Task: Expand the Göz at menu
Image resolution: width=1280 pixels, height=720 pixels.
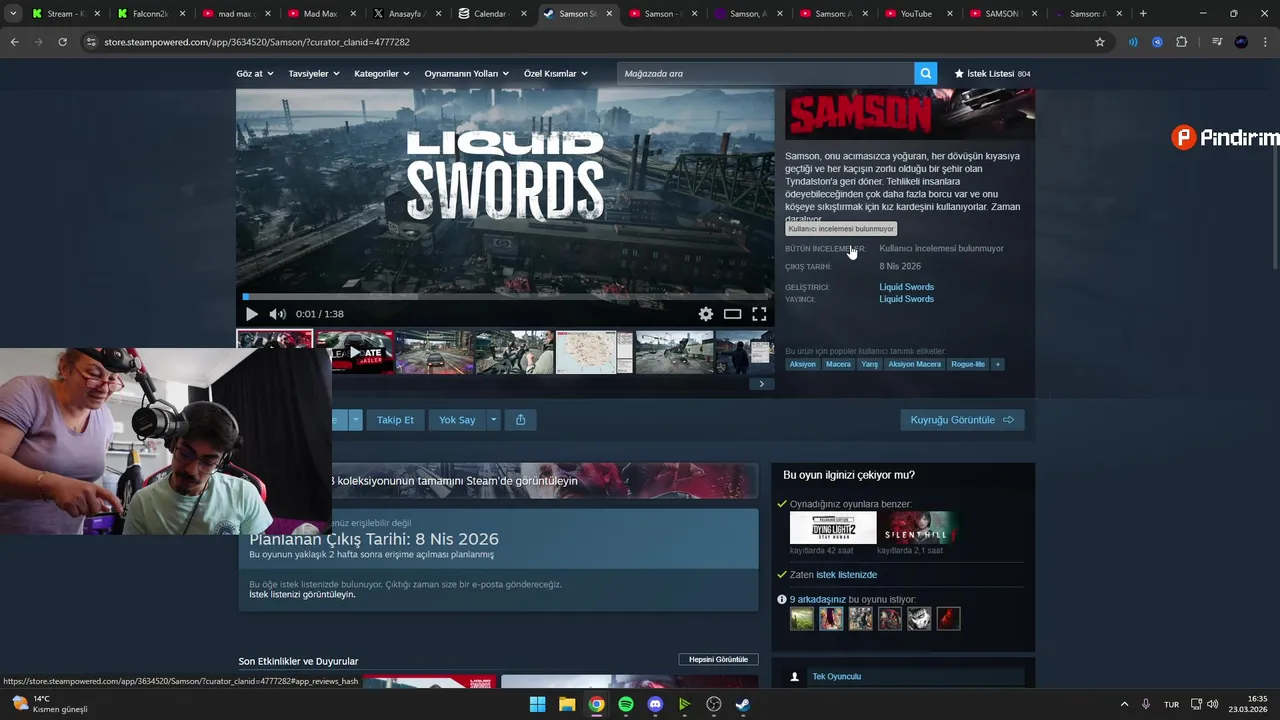Action: click(255, 73)
